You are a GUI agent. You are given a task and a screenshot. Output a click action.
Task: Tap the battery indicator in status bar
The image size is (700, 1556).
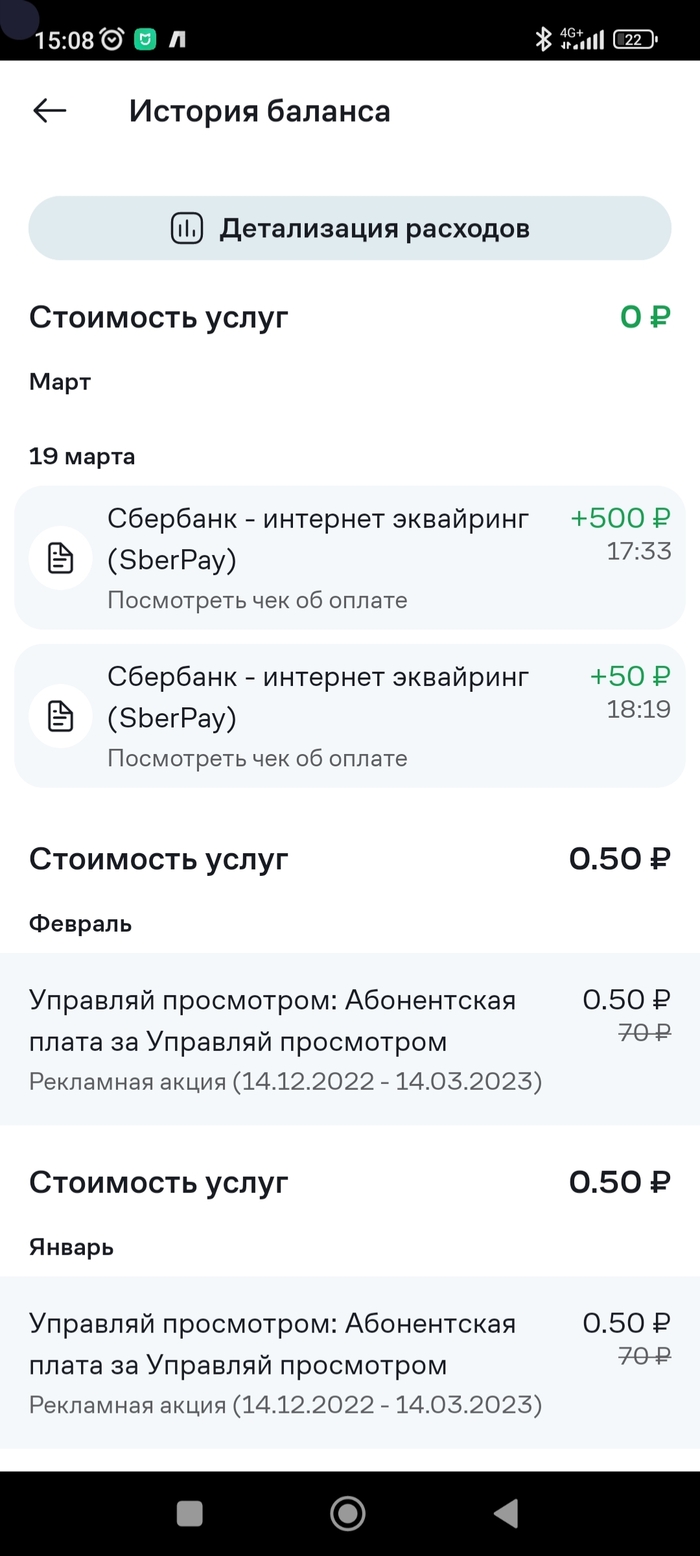point(634,40)
